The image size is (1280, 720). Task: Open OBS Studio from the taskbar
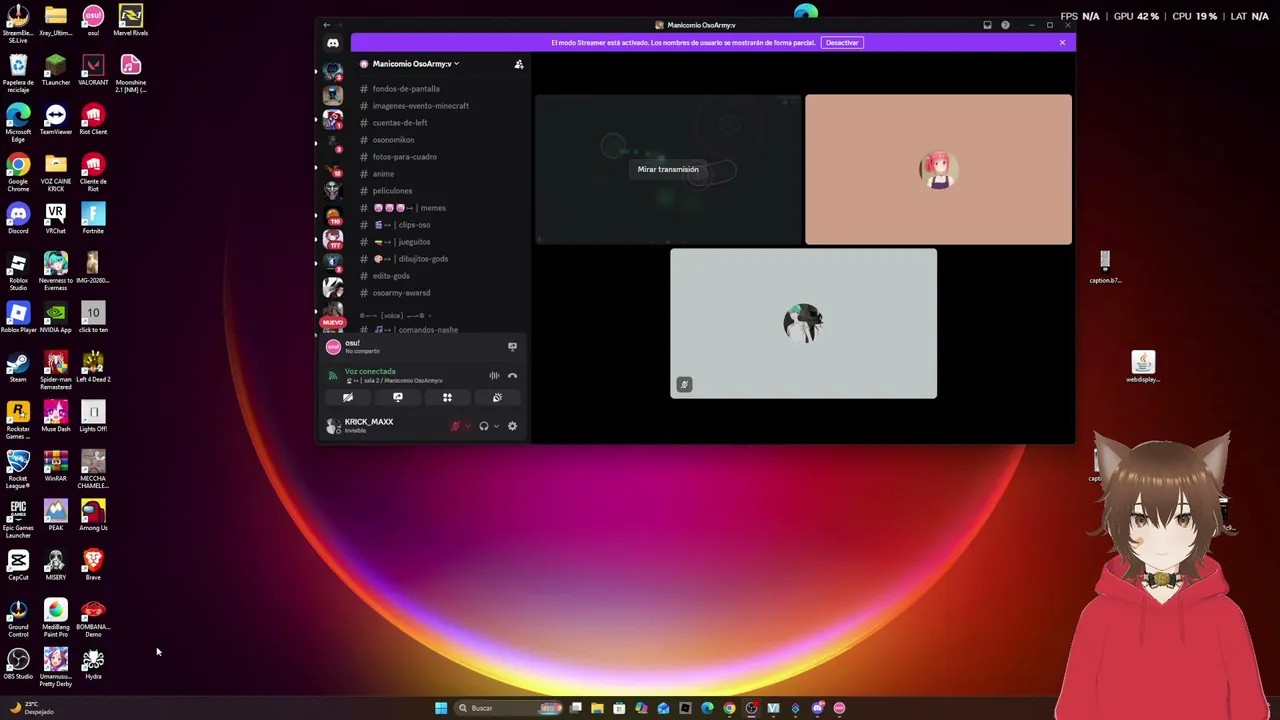[x=751, y=708]
